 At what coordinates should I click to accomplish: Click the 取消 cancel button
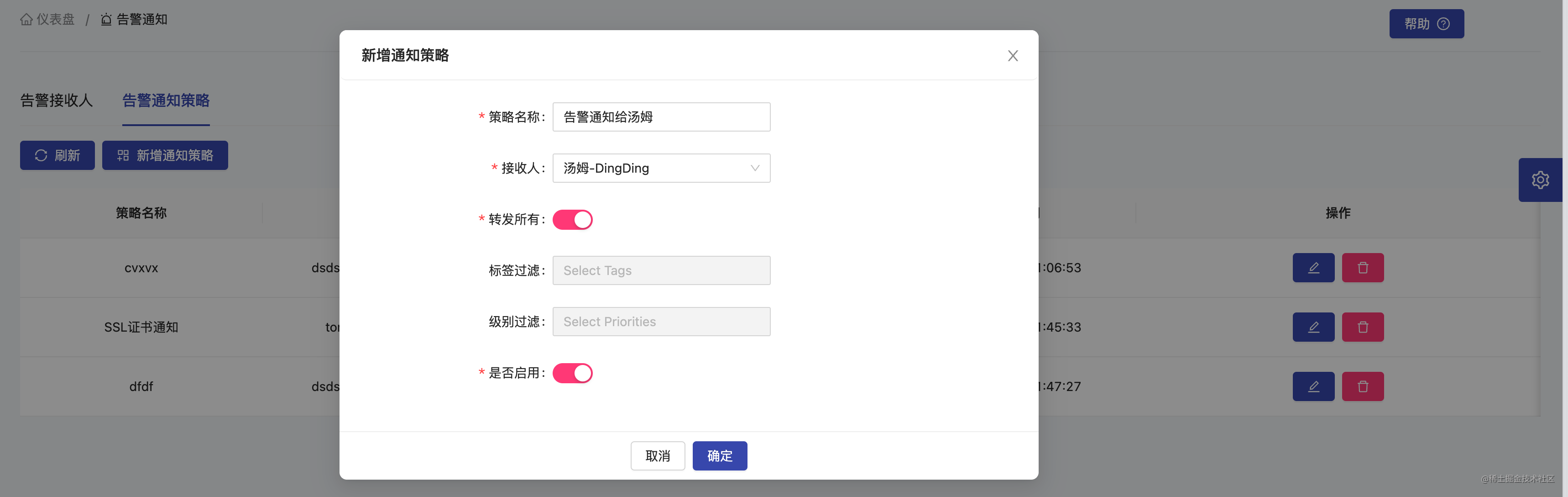pos(657,456)
